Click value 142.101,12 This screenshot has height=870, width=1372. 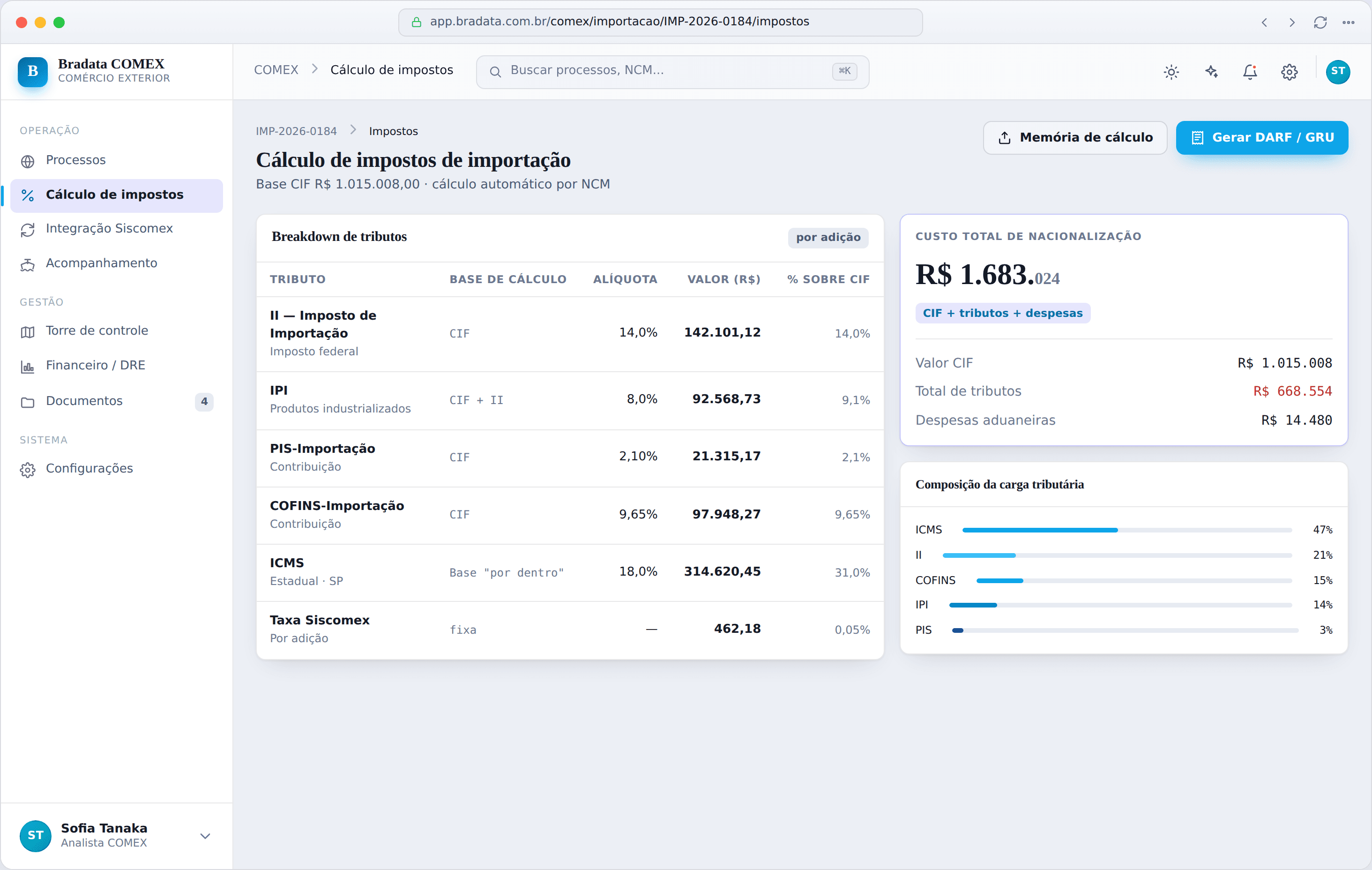[722, 332]
